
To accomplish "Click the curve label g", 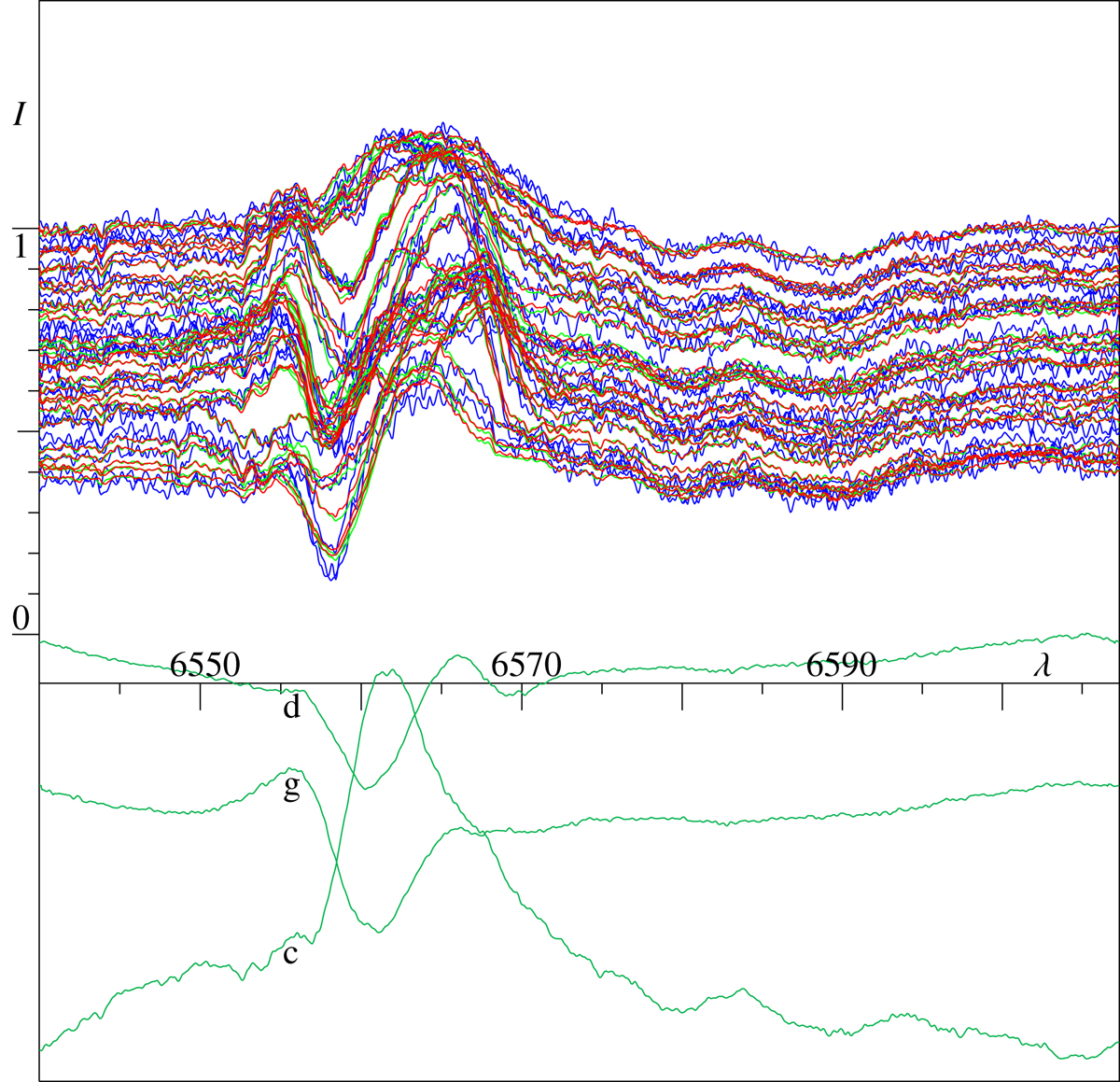I will coord(291,791).
